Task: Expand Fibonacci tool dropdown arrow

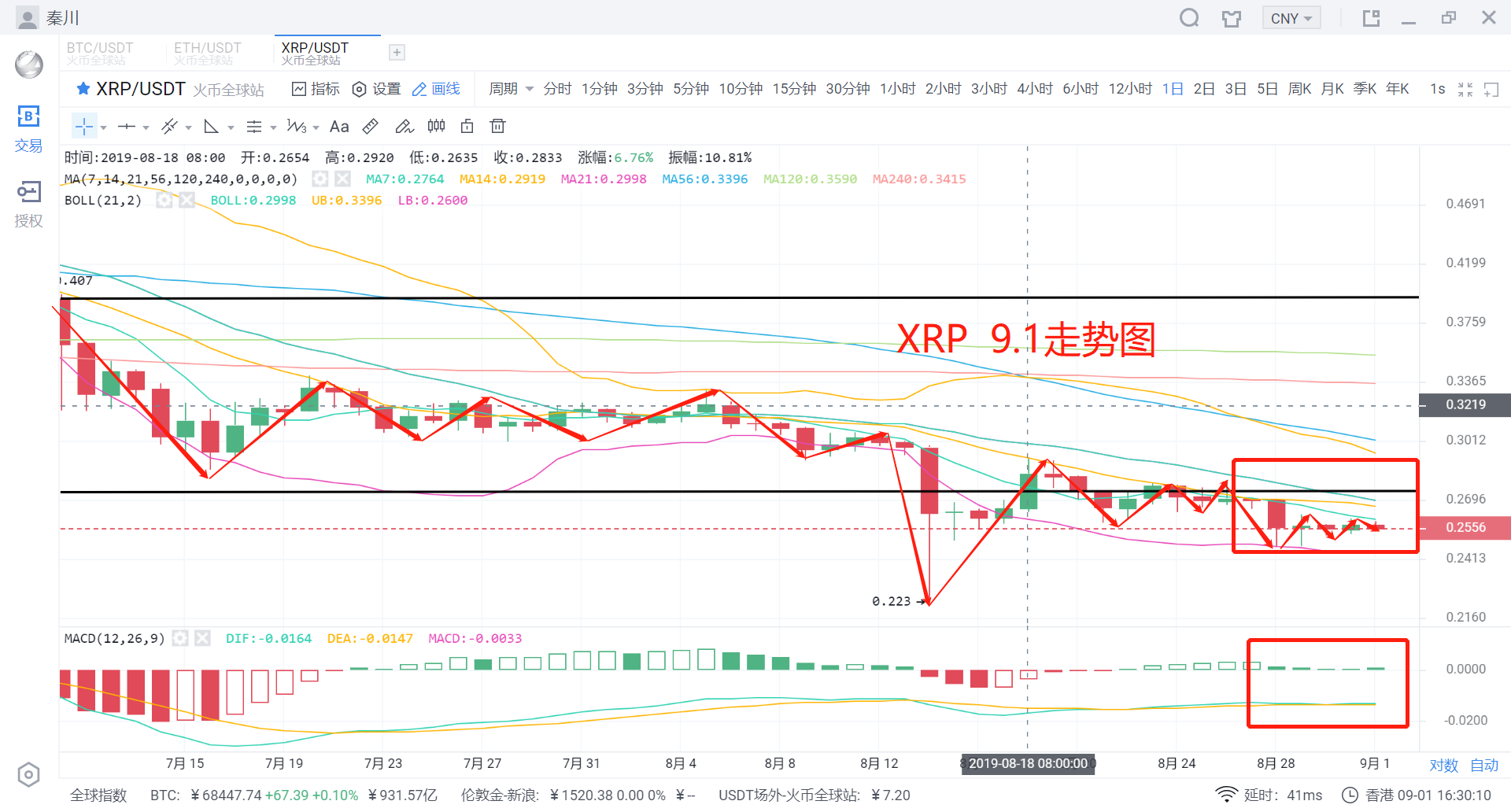Action: [x=273, y=127]
